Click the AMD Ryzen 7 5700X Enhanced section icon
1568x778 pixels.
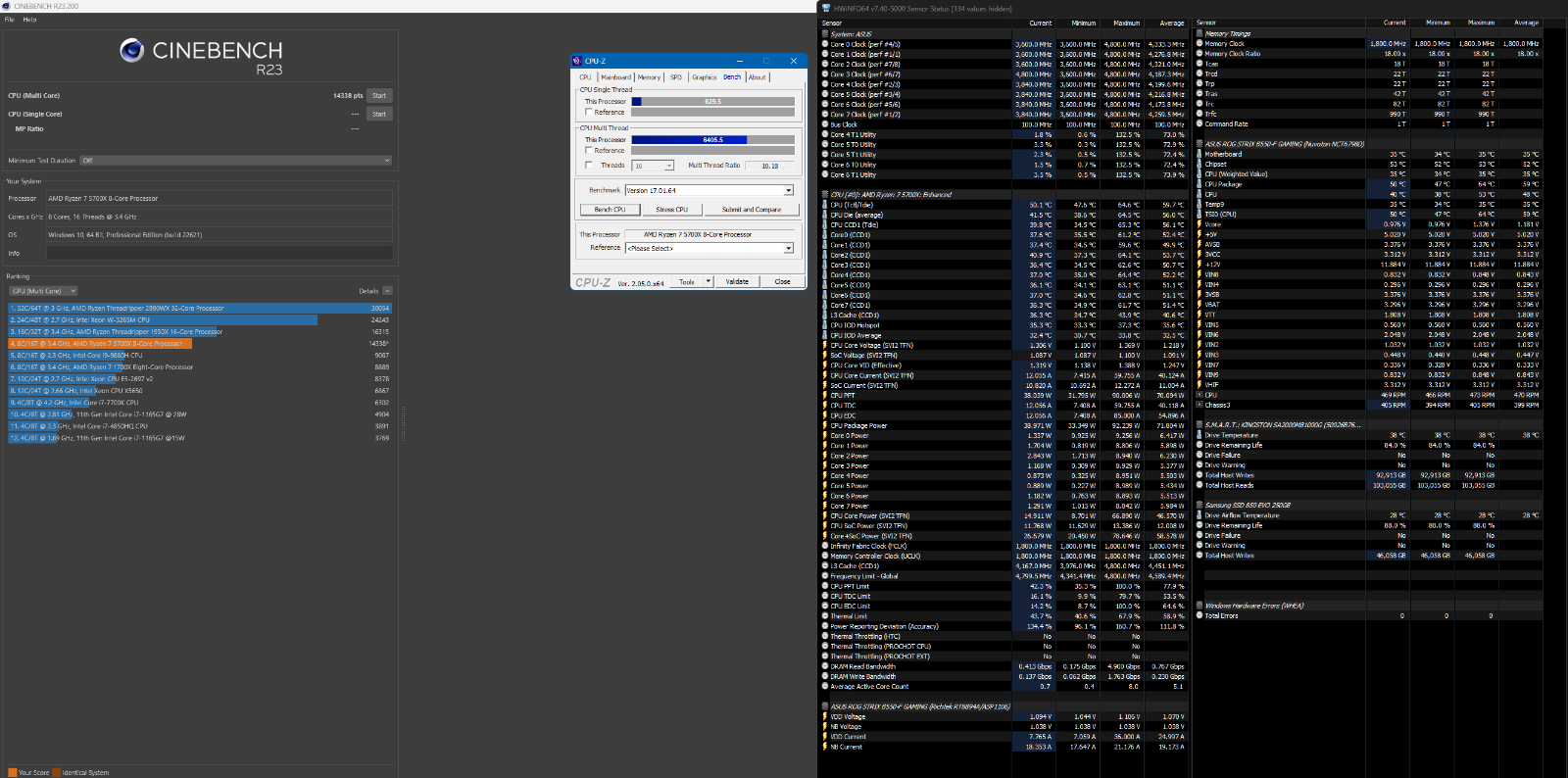(x=825, y=195)
